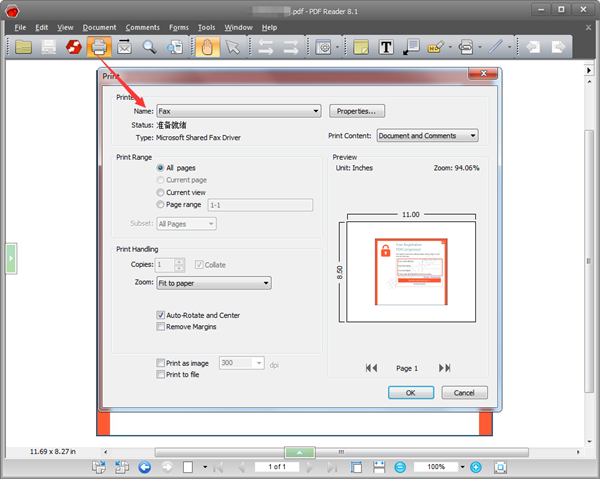Click the Fit width icon in bottom bar
The width and height of the screenshot is (600, 479).
379,467
